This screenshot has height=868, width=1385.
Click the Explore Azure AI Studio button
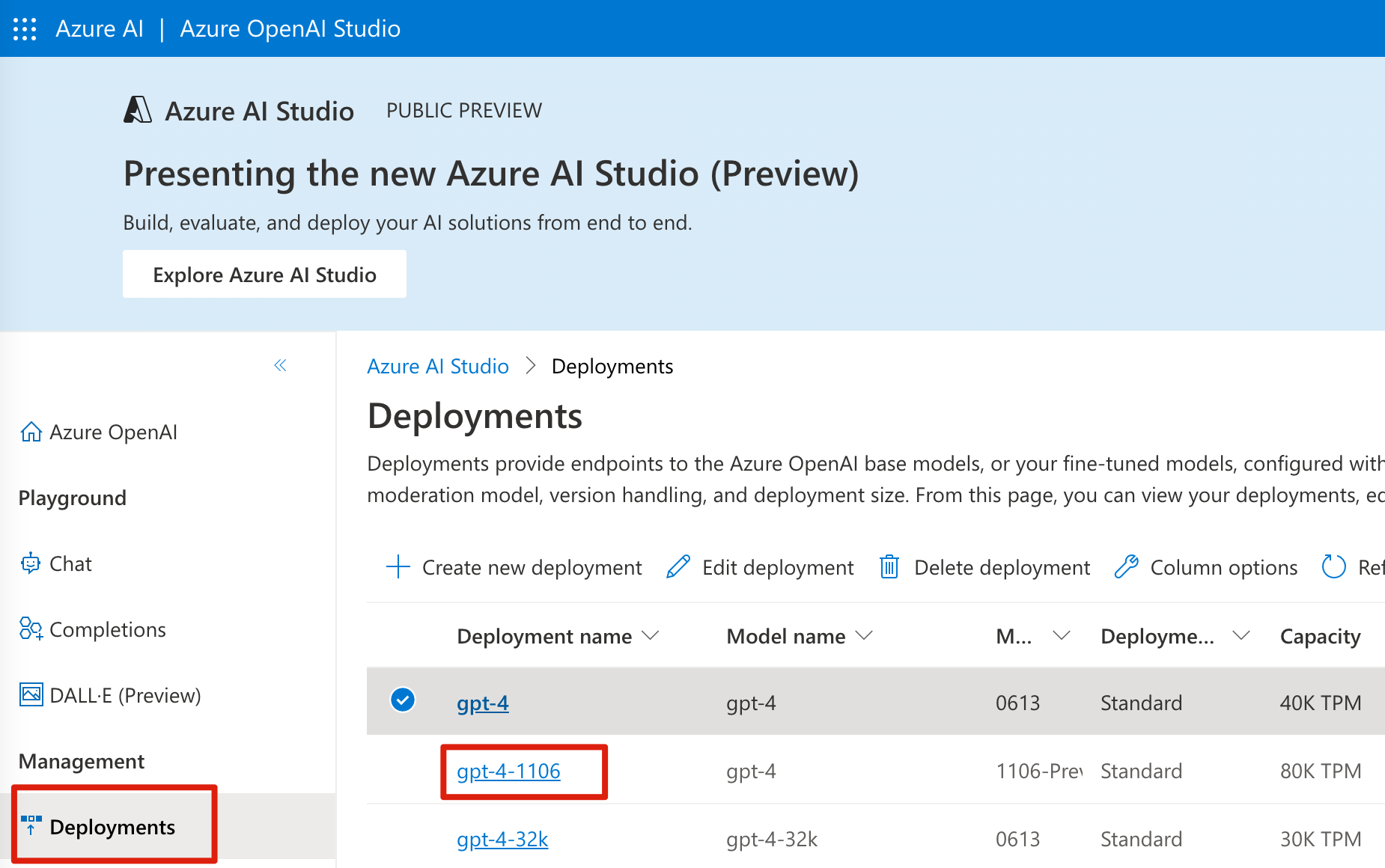pyautogui.click(x=264, y=275)
